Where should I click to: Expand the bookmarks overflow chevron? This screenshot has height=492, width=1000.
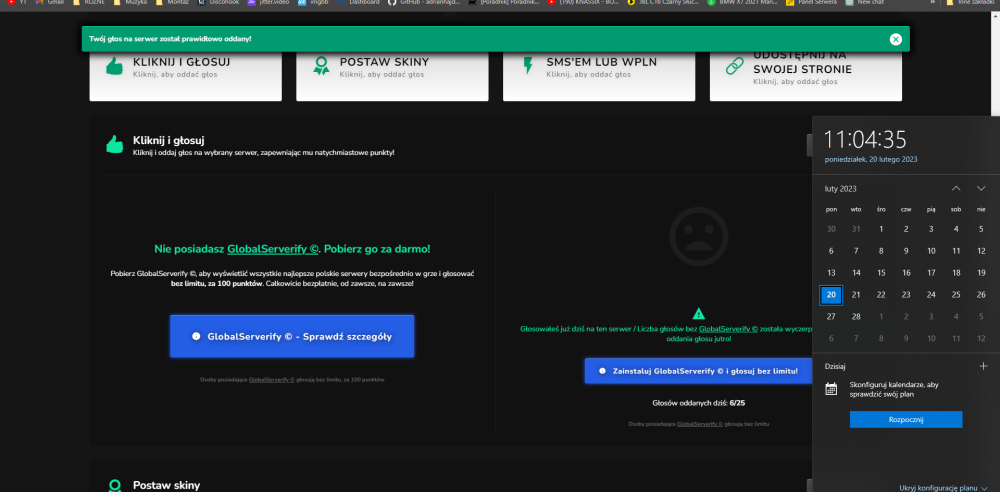[x=932, y=3]
